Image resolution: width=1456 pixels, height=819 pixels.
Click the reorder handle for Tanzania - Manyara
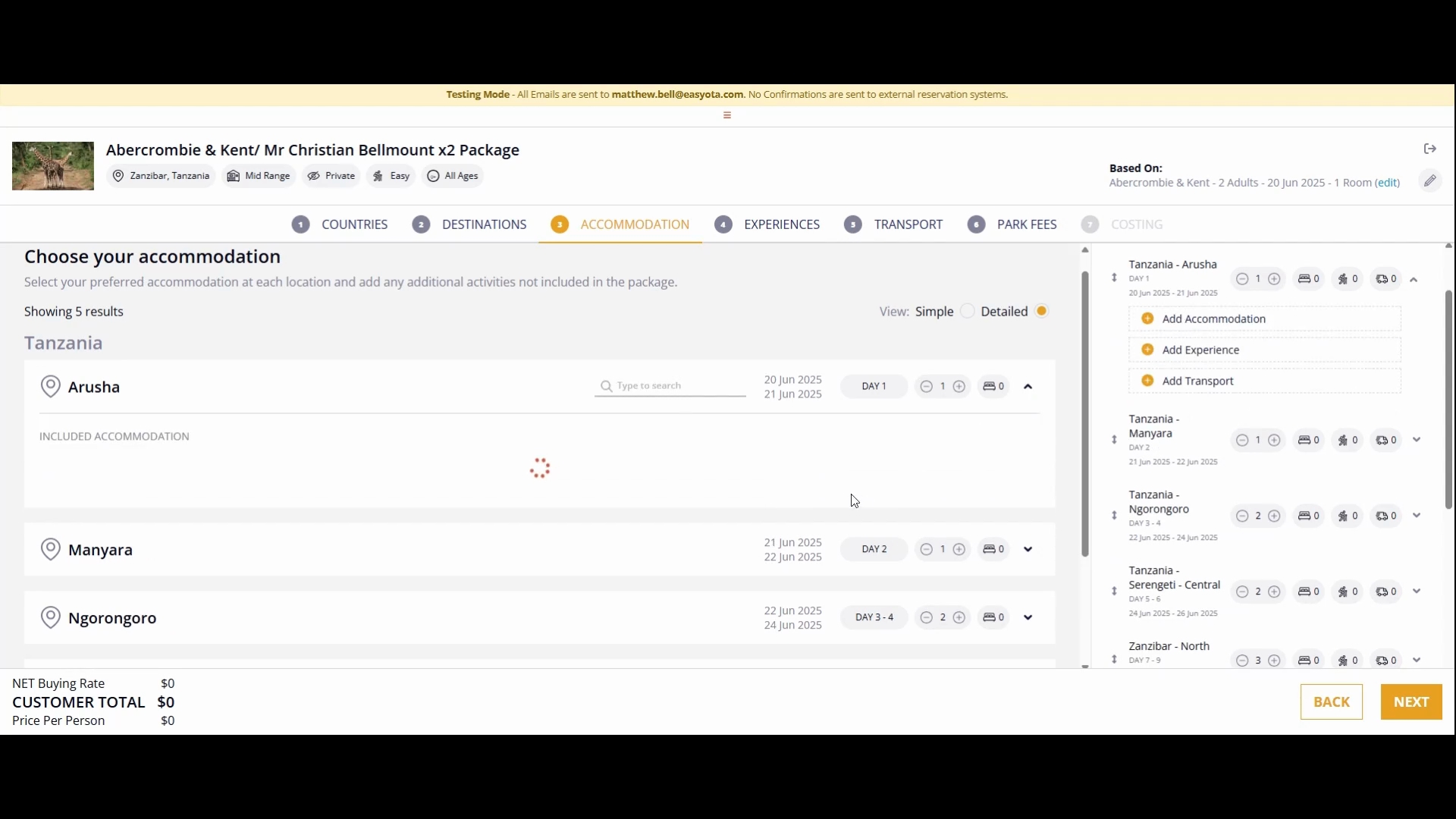(x=1114, y=440)
